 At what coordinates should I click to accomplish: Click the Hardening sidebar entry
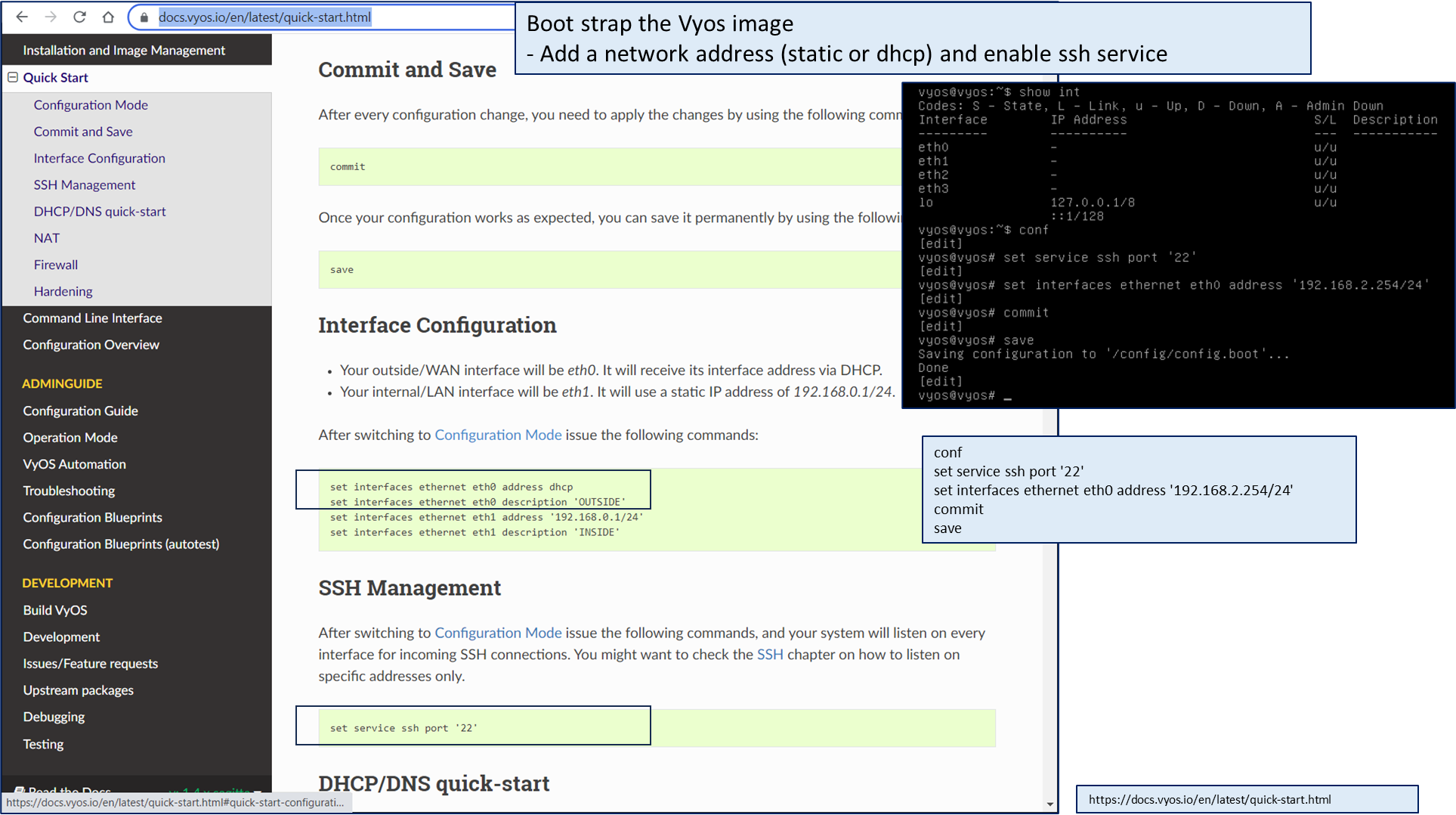[63, 291]
